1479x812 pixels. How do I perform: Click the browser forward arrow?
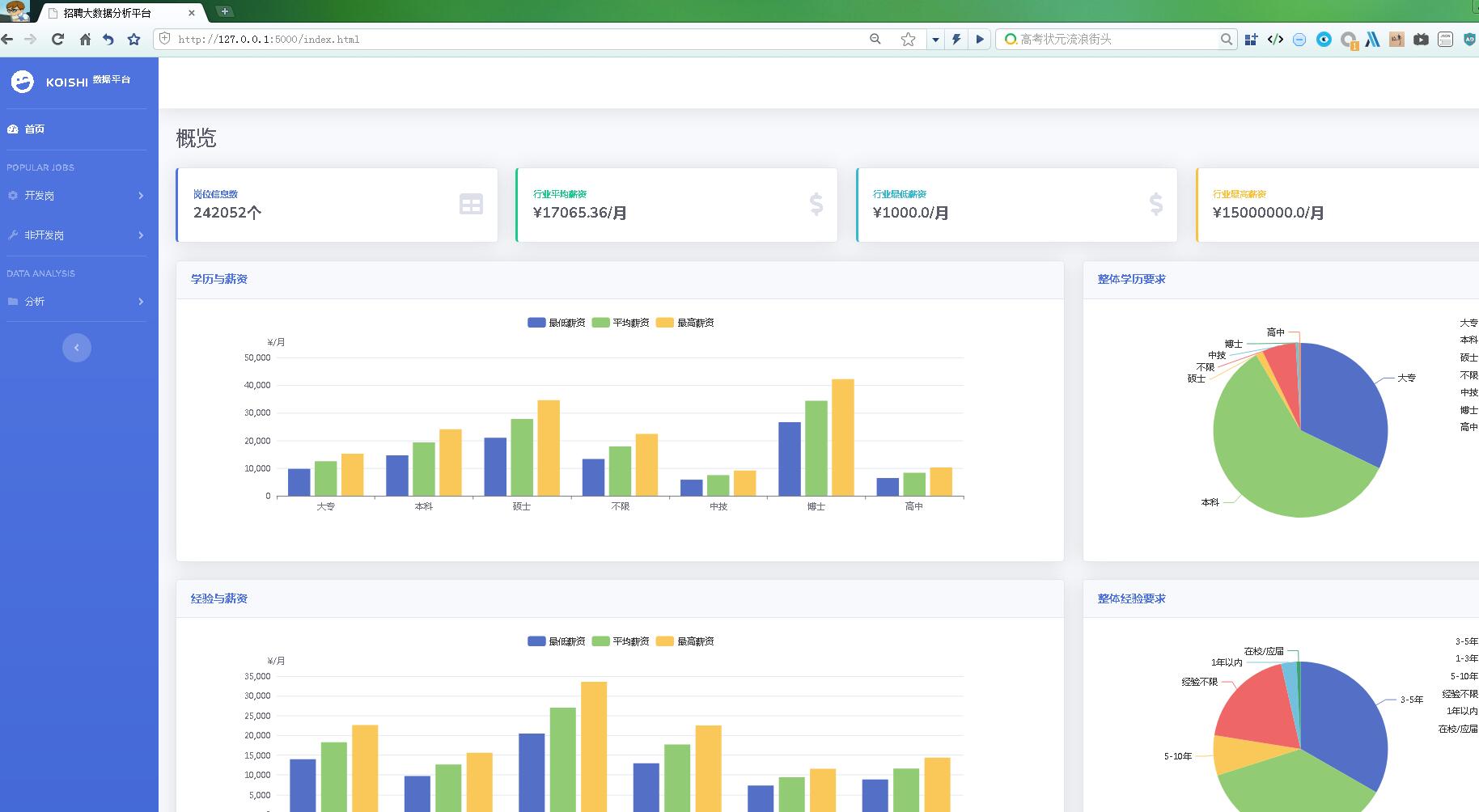click(31, 39)
